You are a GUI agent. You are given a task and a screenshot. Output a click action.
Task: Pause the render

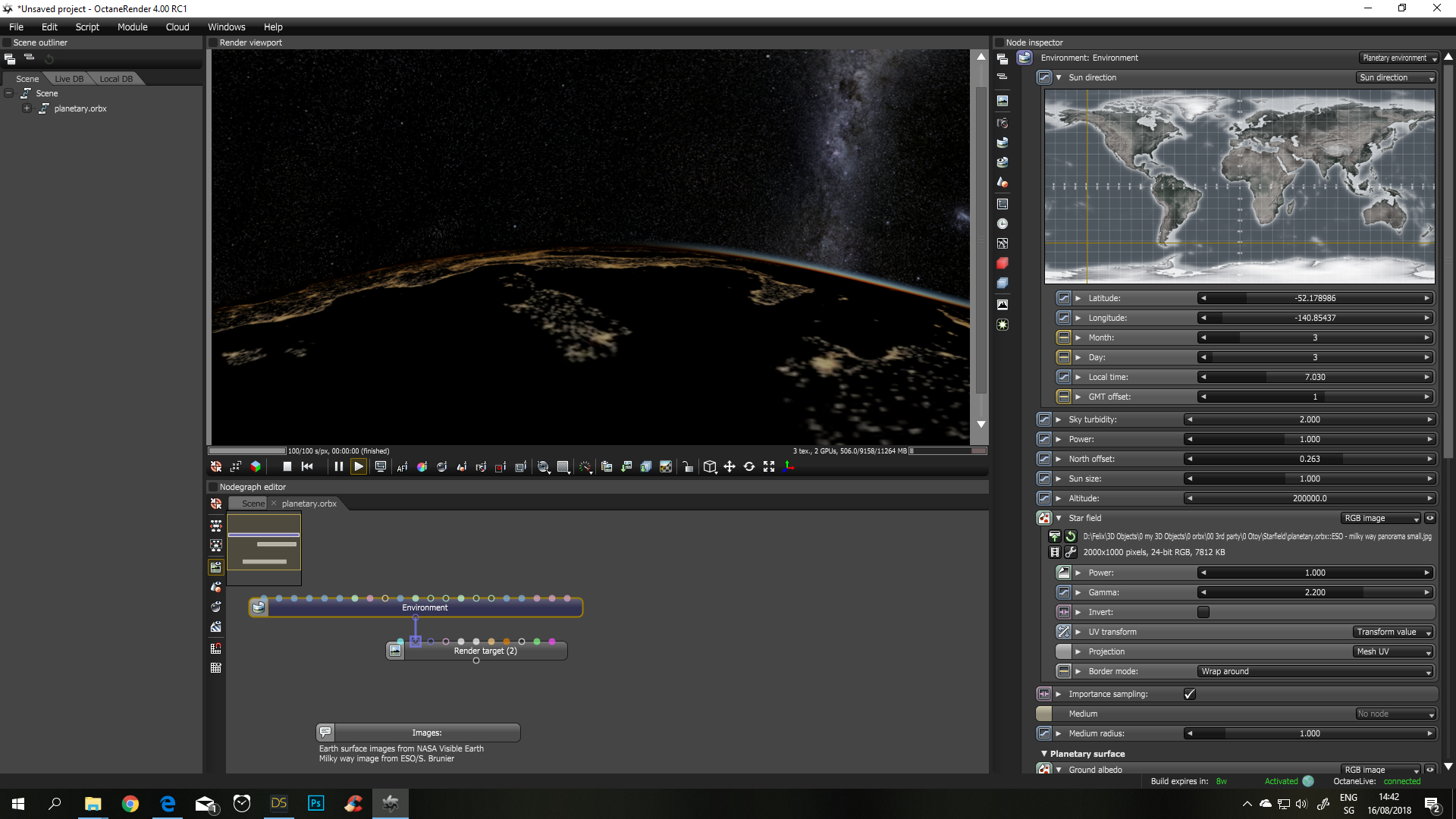point(338,466)
